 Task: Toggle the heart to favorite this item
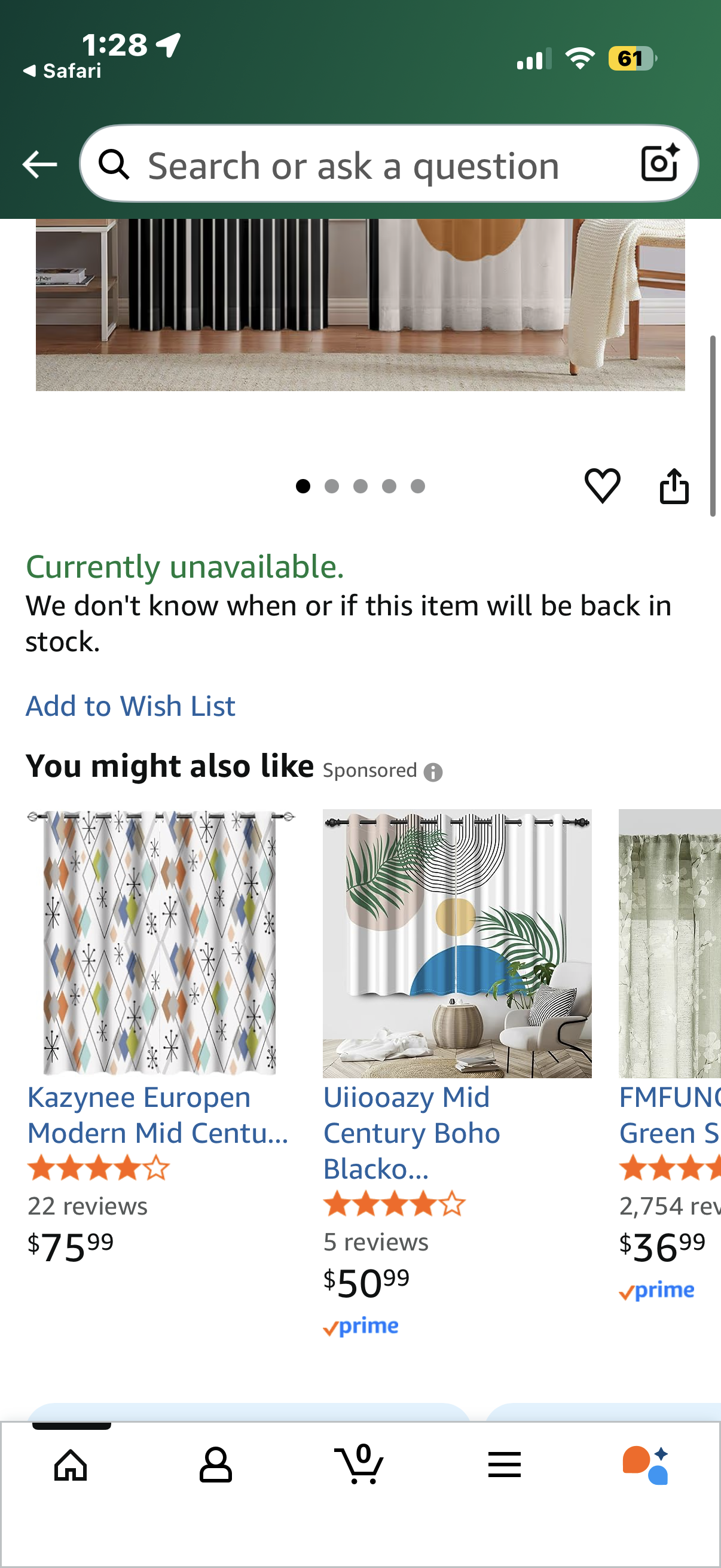click(603, 486)
